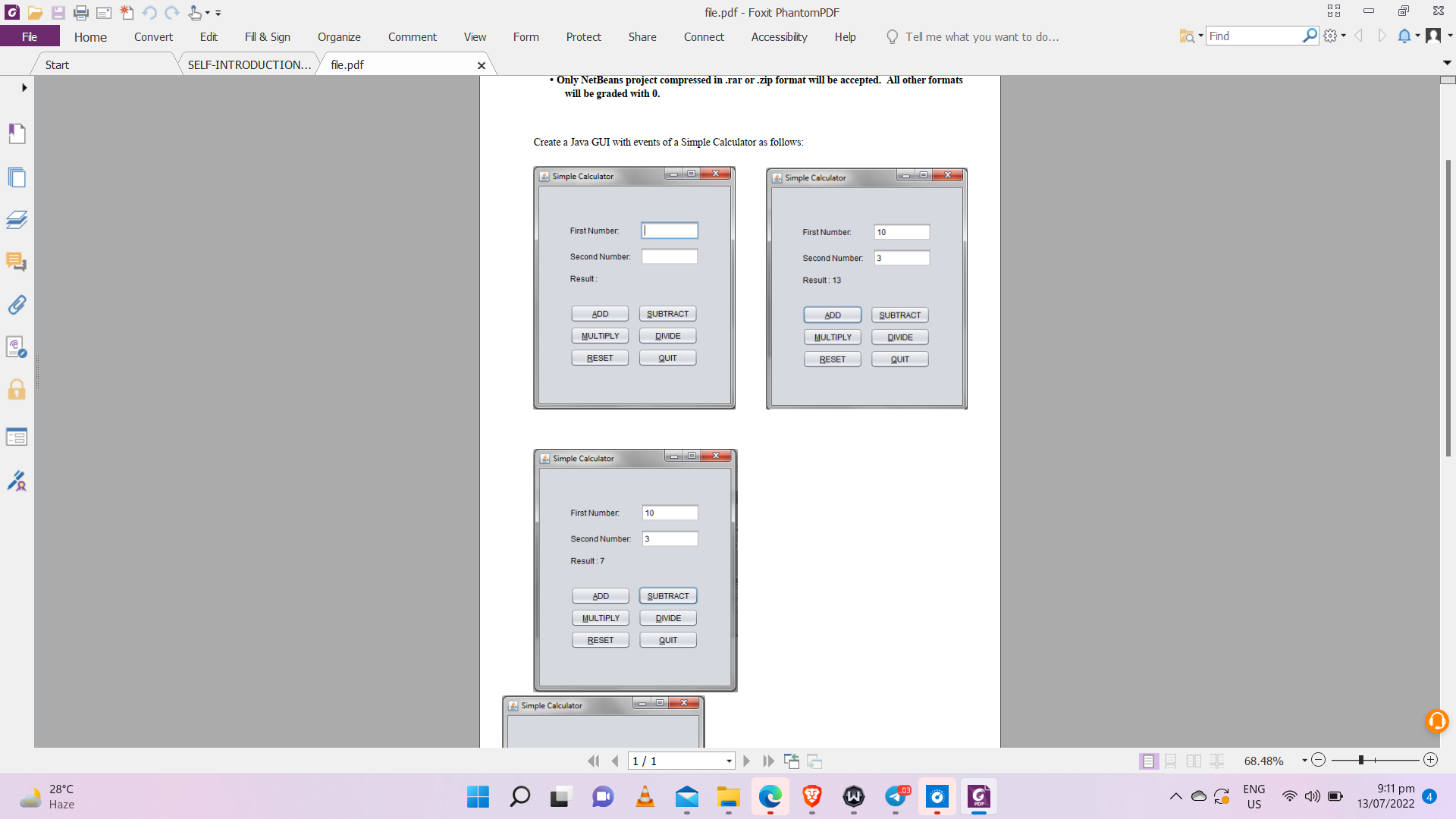The height and width of the screenshot is (819, 1456).
Task: Select the View tab in ribbon
Action: pos(474,37)
